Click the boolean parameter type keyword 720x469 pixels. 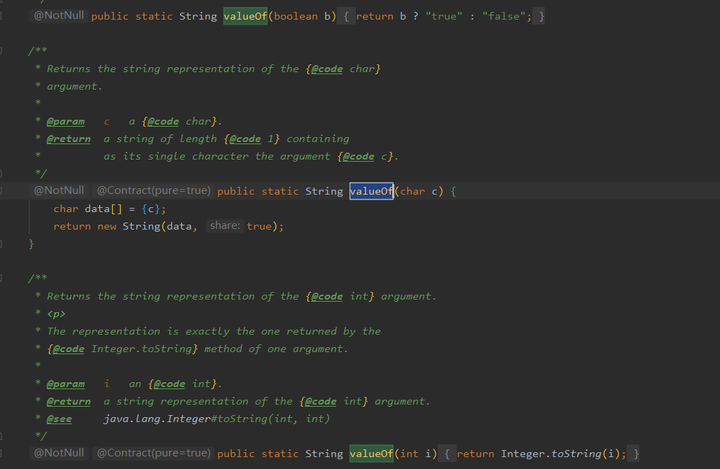296,17
